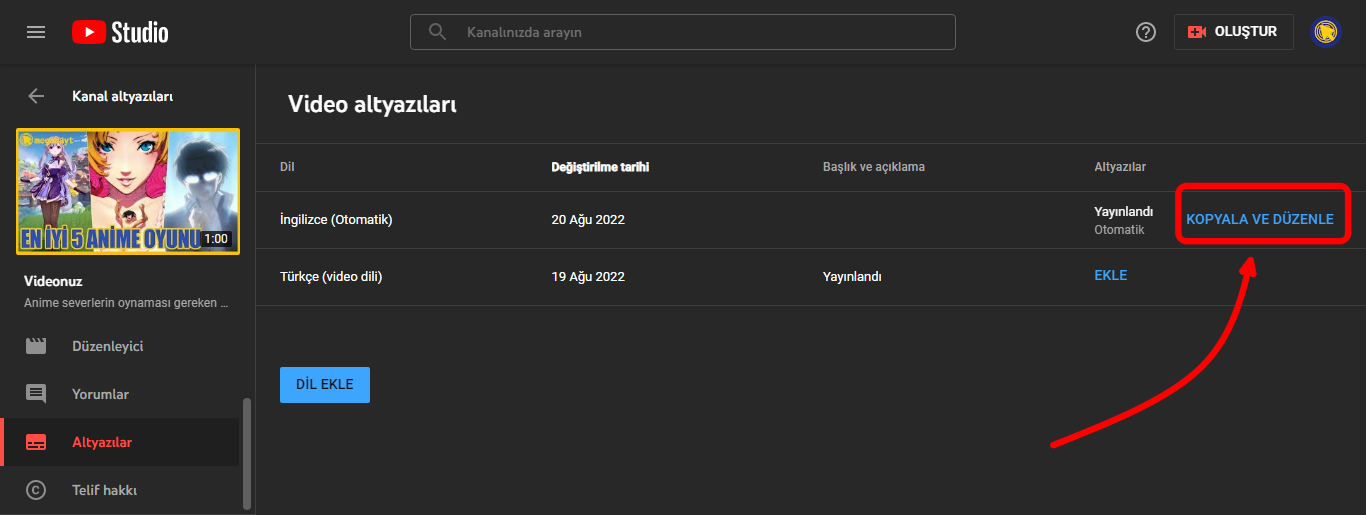Click the DİL EKLE button
Screen dimensions: 1366x515
click(325, 385)
